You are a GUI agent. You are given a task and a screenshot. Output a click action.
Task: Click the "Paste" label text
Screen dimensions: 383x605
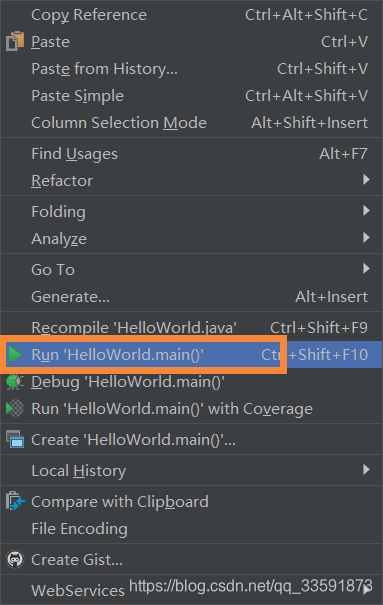click(51, 42)
